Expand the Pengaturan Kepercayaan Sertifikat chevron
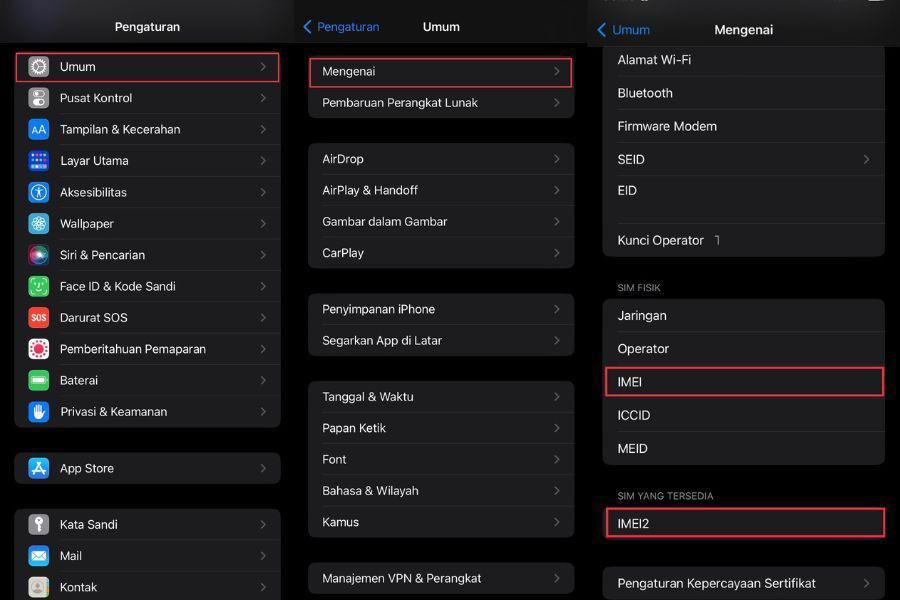 tap(866, 583)
